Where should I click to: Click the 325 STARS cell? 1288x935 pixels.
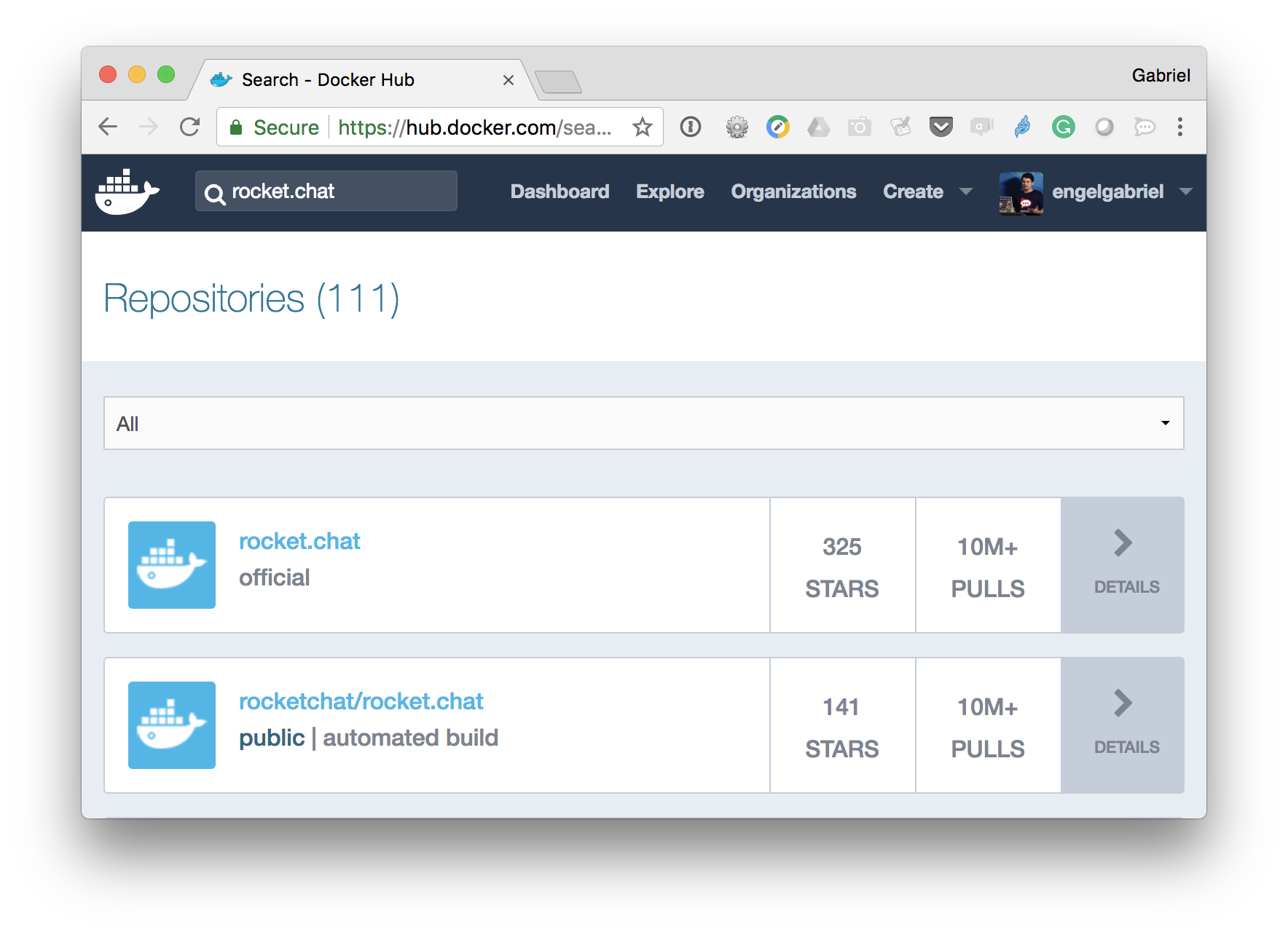pos(842,565)
